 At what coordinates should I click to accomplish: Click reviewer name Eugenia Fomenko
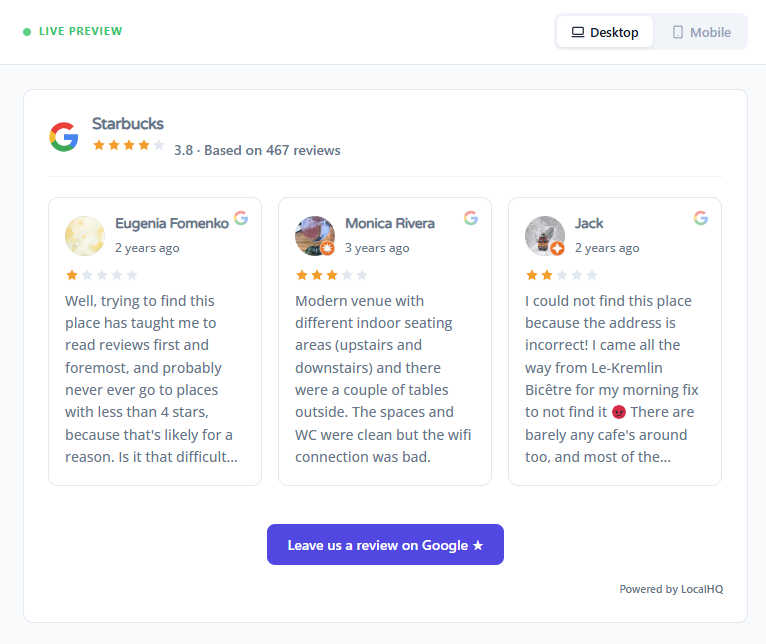click(172, 223)
